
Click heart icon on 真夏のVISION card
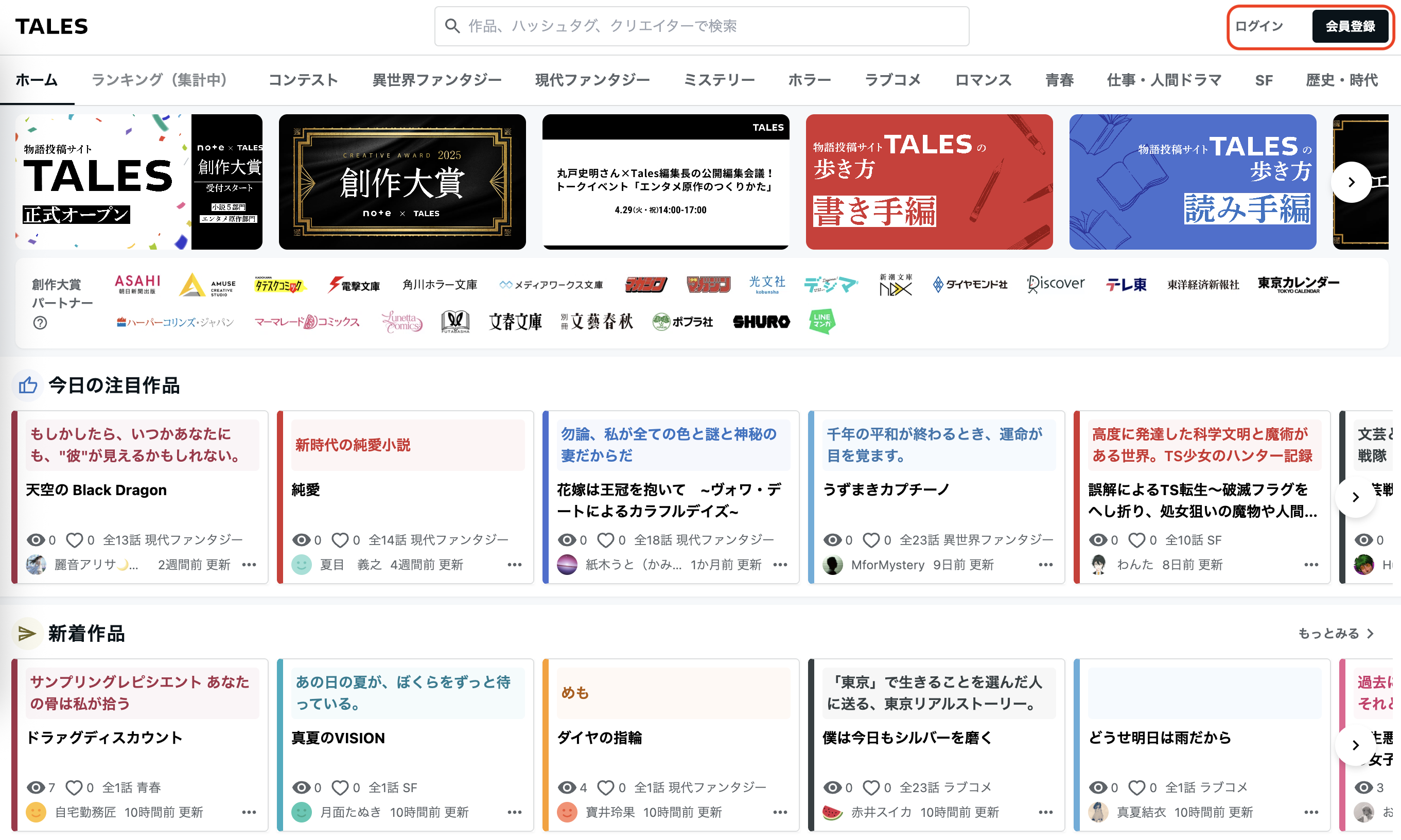pos(340,787)
